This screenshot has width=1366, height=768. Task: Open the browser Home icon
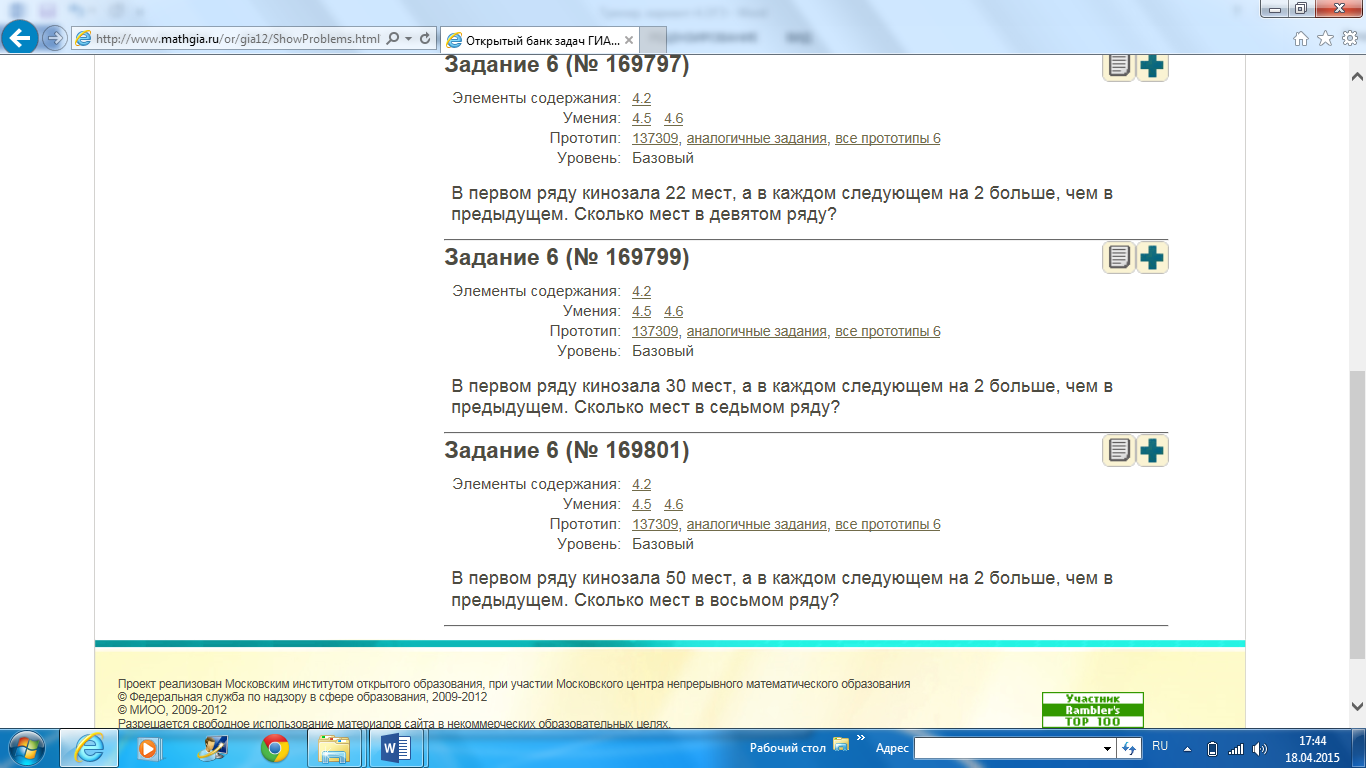1301,39
